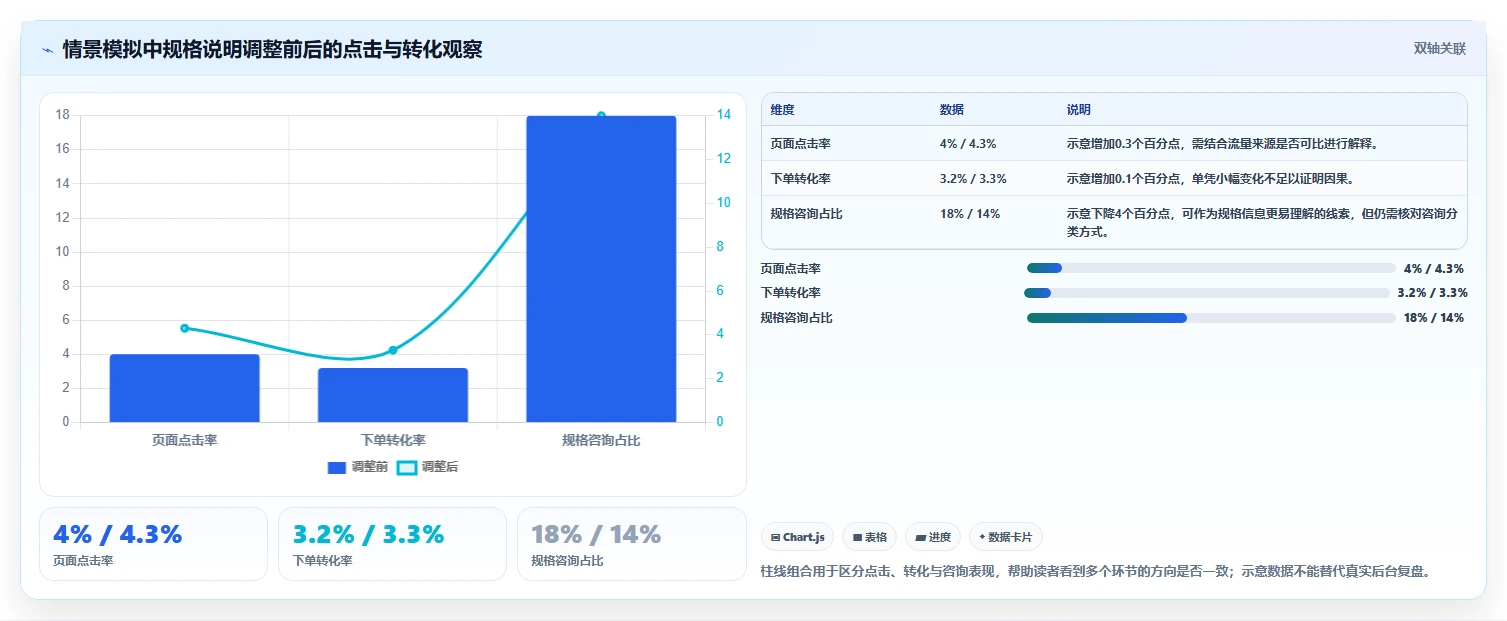This screenshot has height=621, width=1507.
Task: Click the 页面点击率 x-axis label
Action: click(185, 440)
